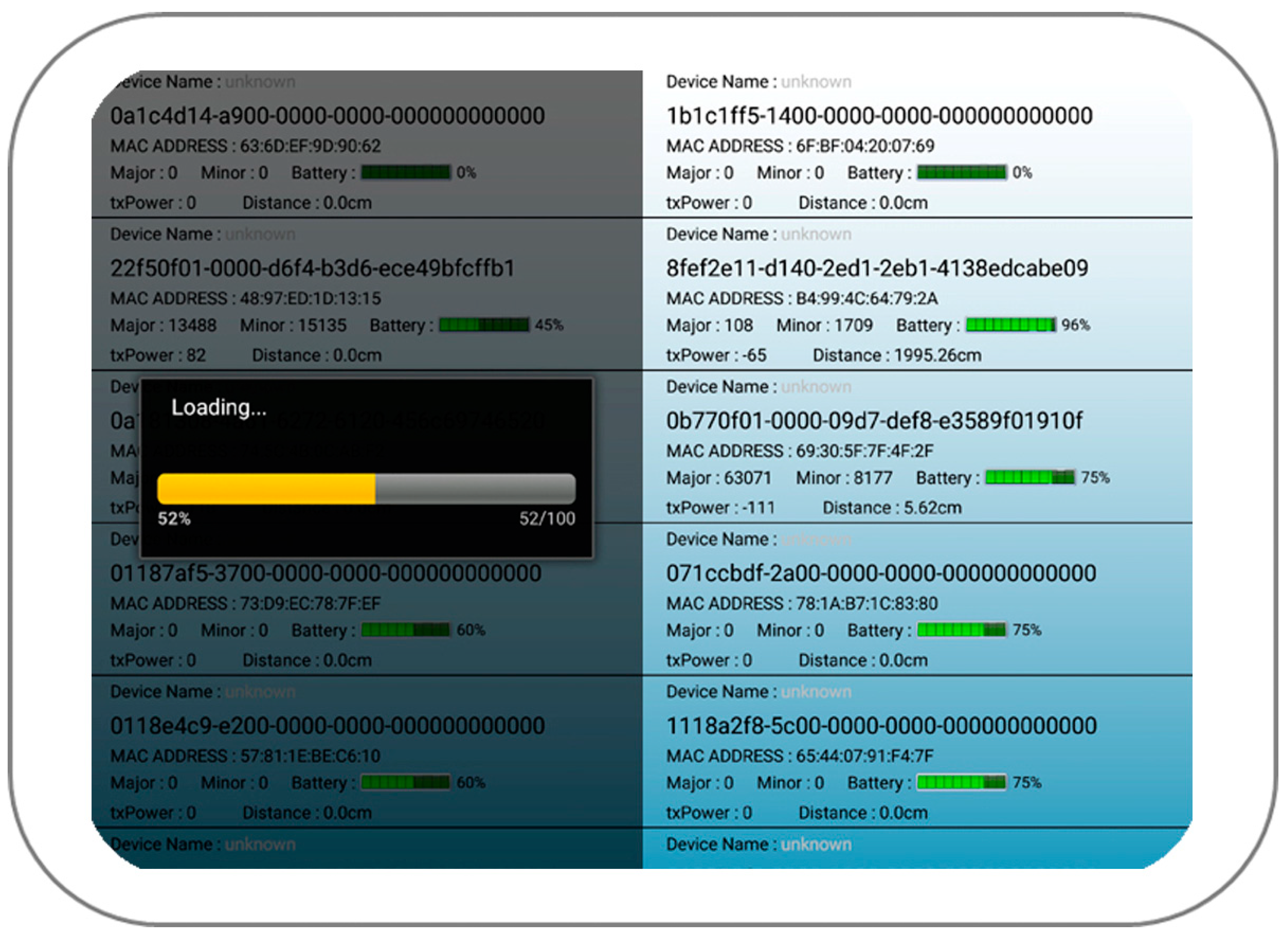Open device 0b770f01-0000-09d7-def8-e3589f01910f entry
Screen dimensions: 1288x936
[x=874, y=421]
